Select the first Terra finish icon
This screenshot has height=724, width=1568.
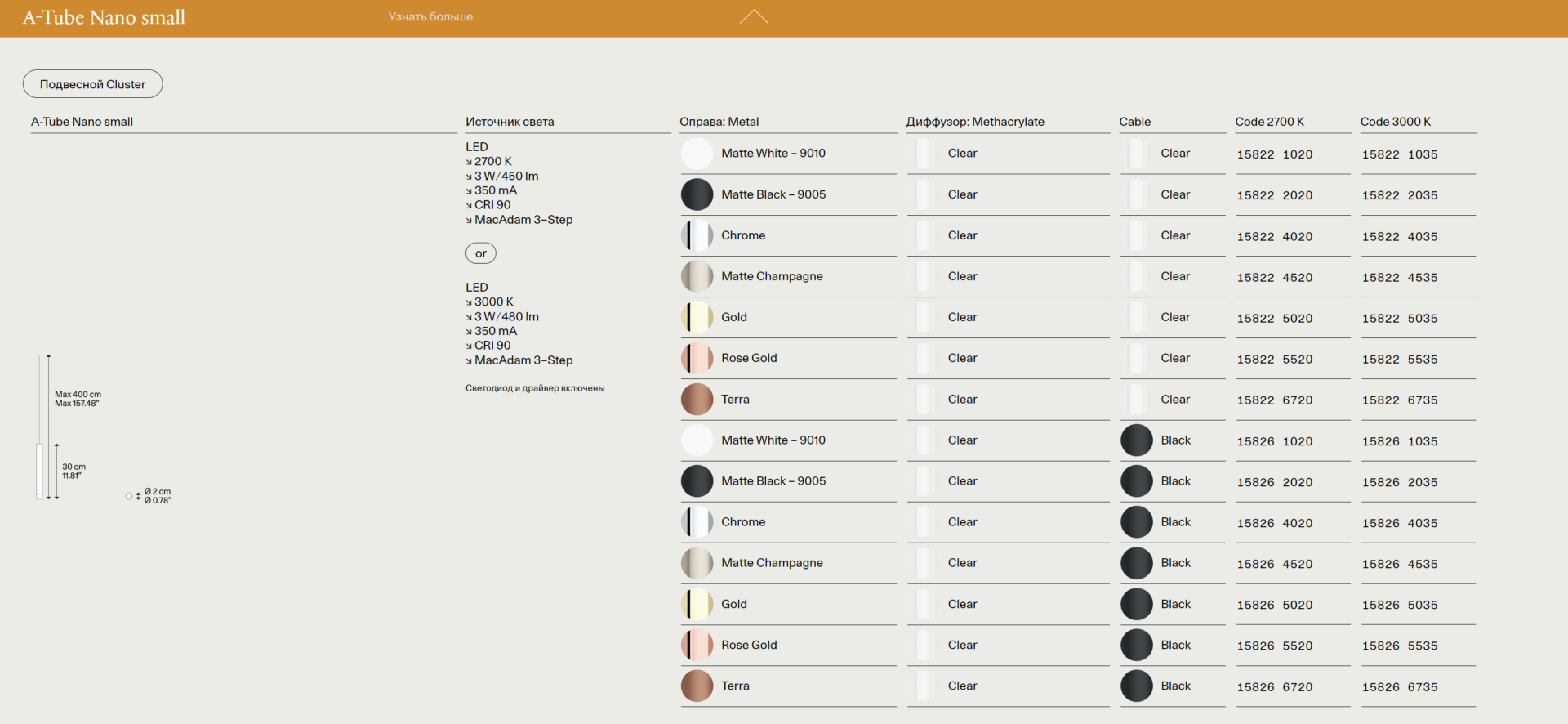697,400
